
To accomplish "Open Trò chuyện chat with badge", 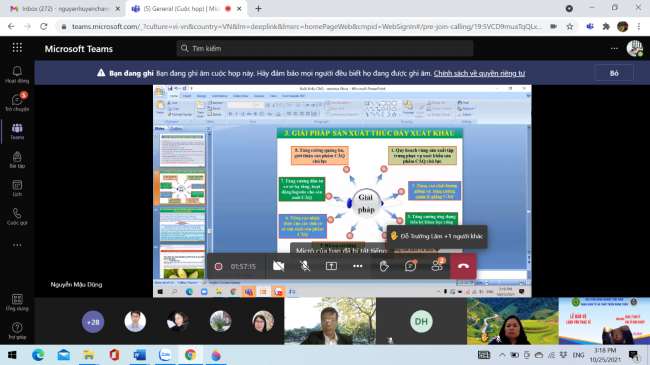I will click(x=17, y=102).
